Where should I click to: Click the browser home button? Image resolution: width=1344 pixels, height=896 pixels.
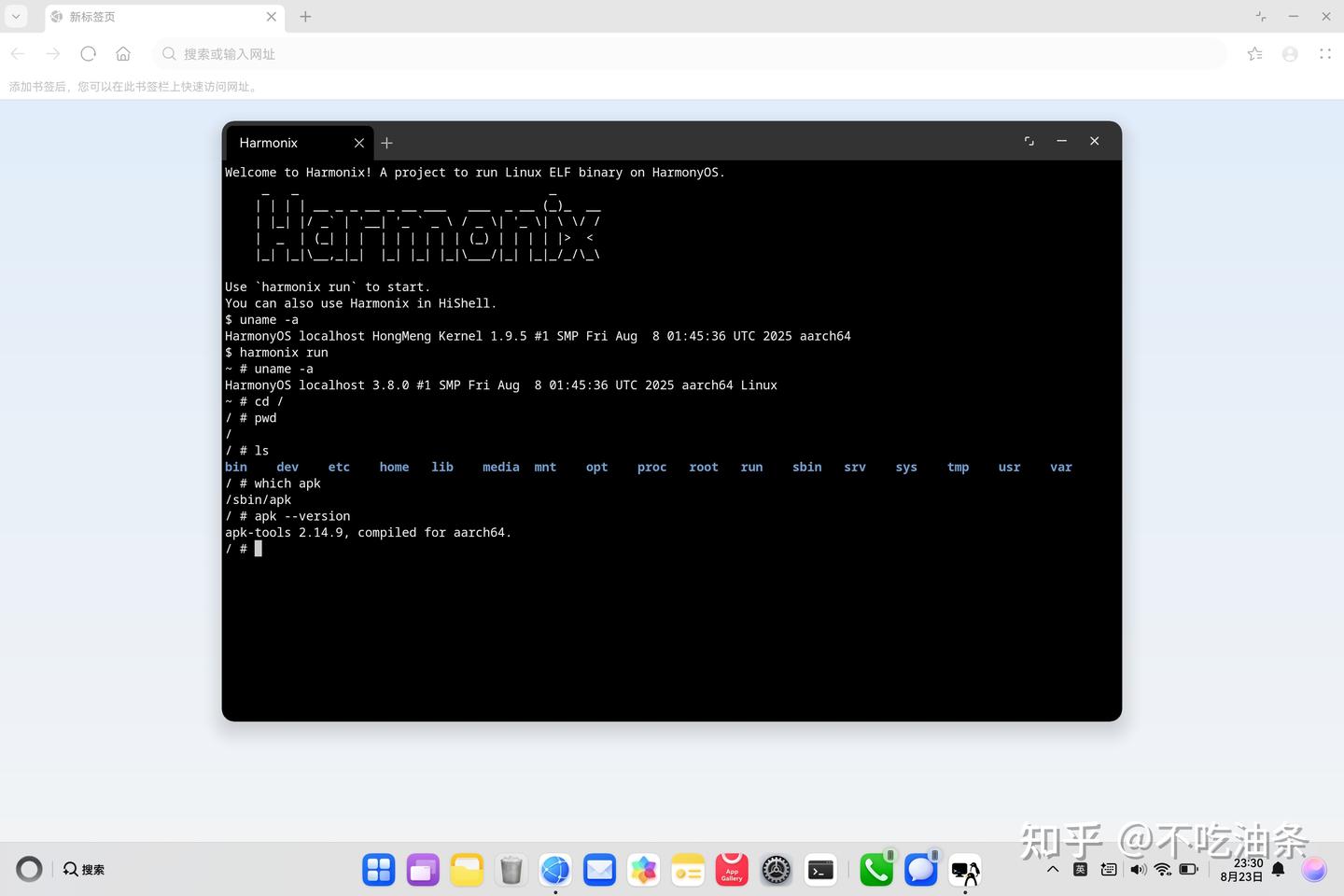123,53
